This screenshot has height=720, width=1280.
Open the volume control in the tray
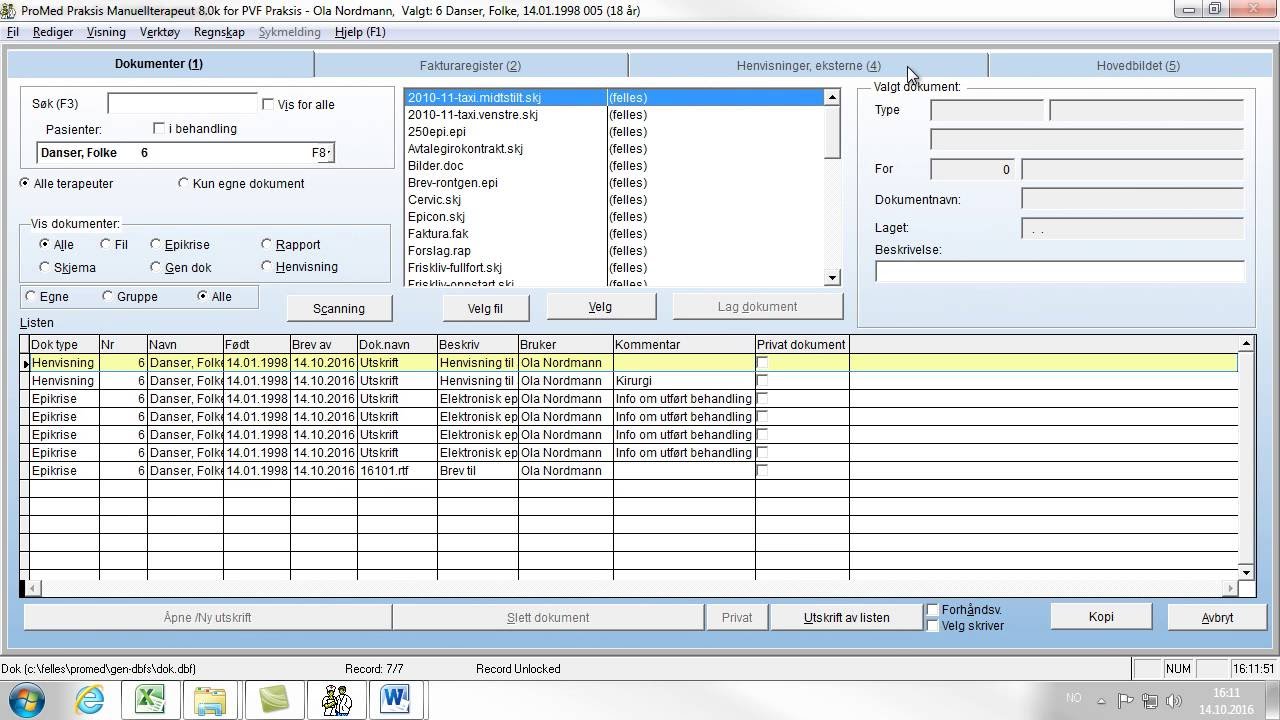point(1173,700)
